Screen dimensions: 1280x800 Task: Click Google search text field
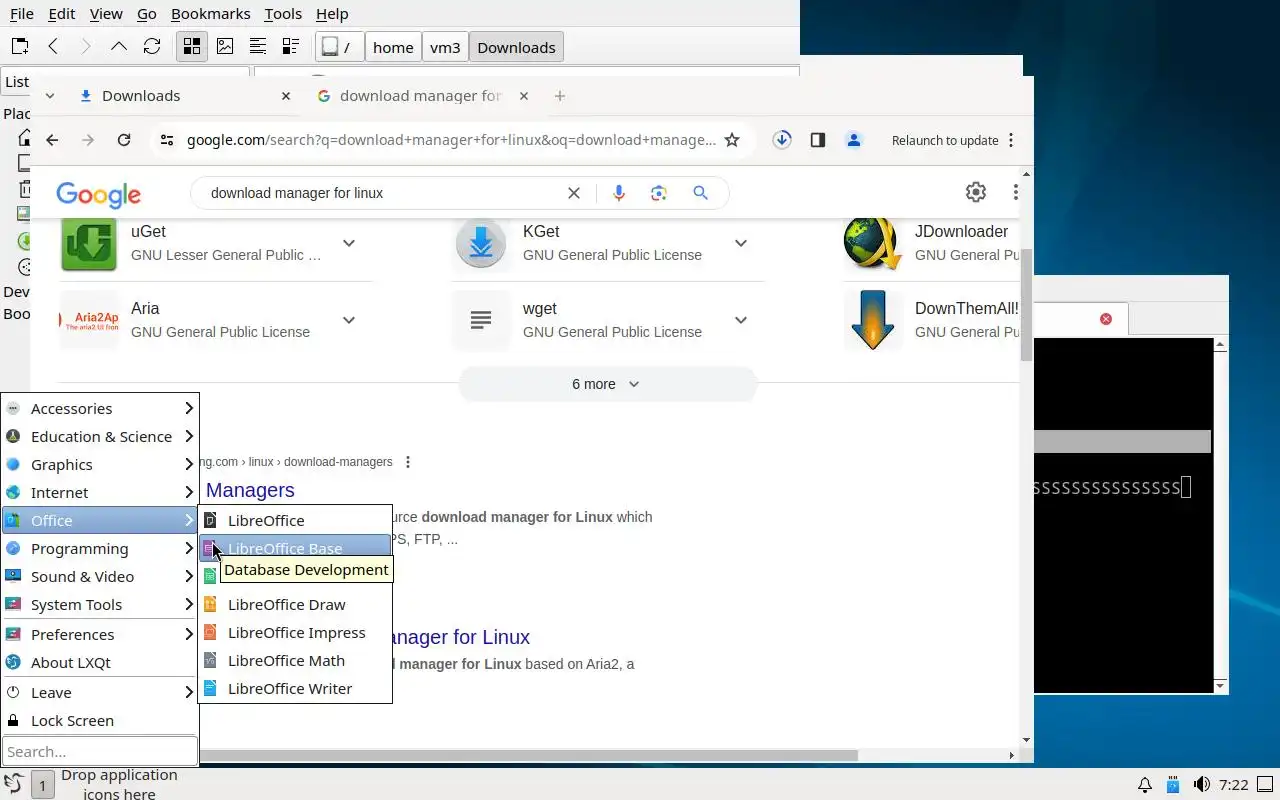[x=380, y=193]
